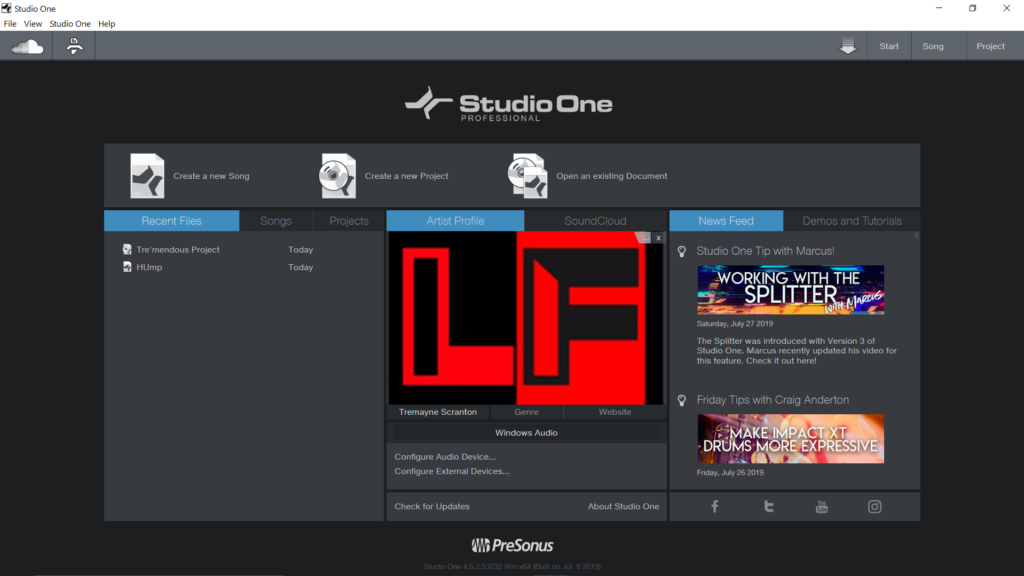Viewport: 1024px width, 576px height.
Task: Open the Demos and Tutorials tab
Action: pyautogui.click(x=852, y=221)
